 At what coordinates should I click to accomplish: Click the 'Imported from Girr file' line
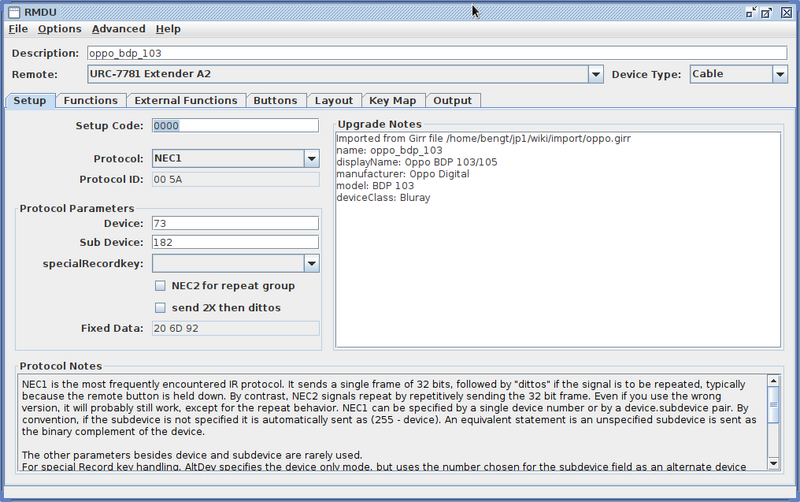coord(483,139)
